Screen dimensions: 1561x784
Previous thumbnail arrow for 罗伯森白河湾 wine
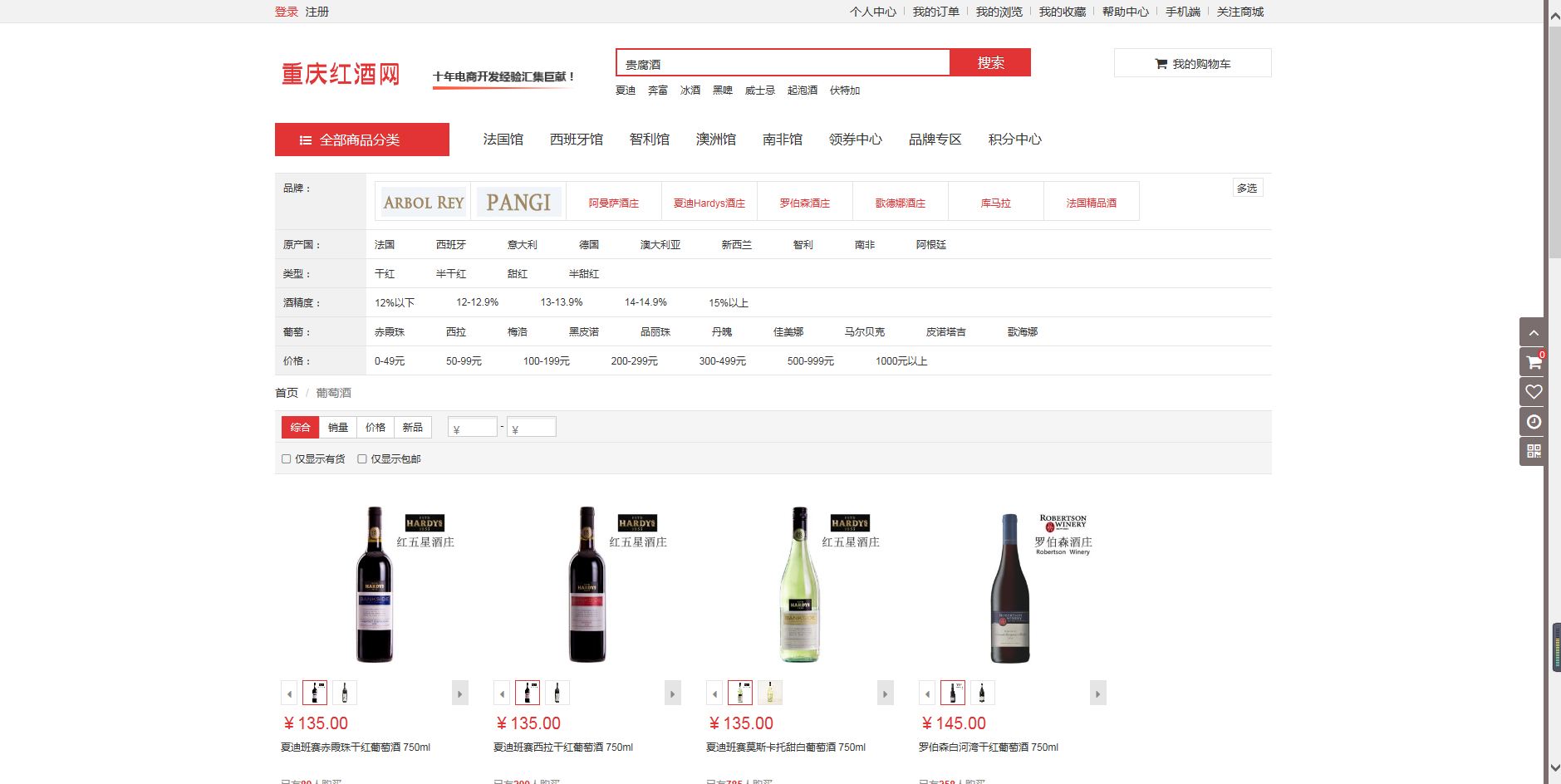927,693
